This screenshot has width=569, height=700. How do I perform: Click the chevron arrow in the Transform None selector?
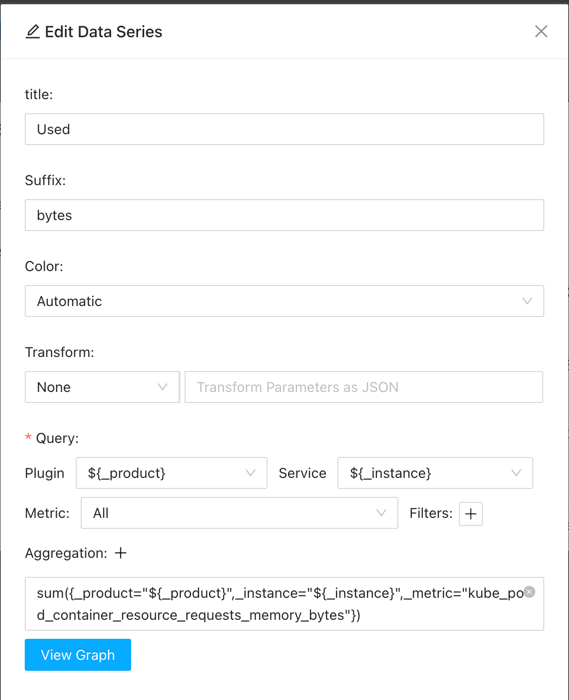pyautogui.click(x=162, y=387)
